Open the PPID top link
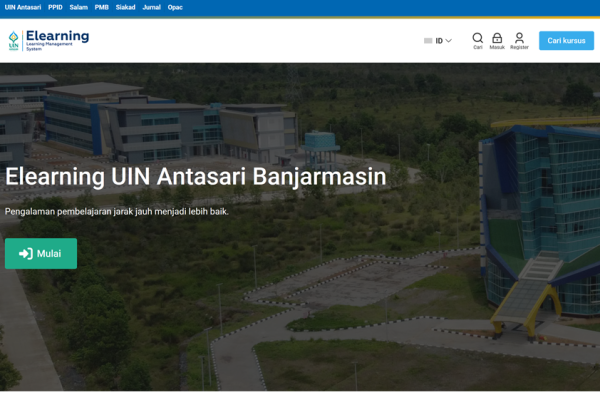The width and height of the screenshot is (600, 400). point(55,7)
